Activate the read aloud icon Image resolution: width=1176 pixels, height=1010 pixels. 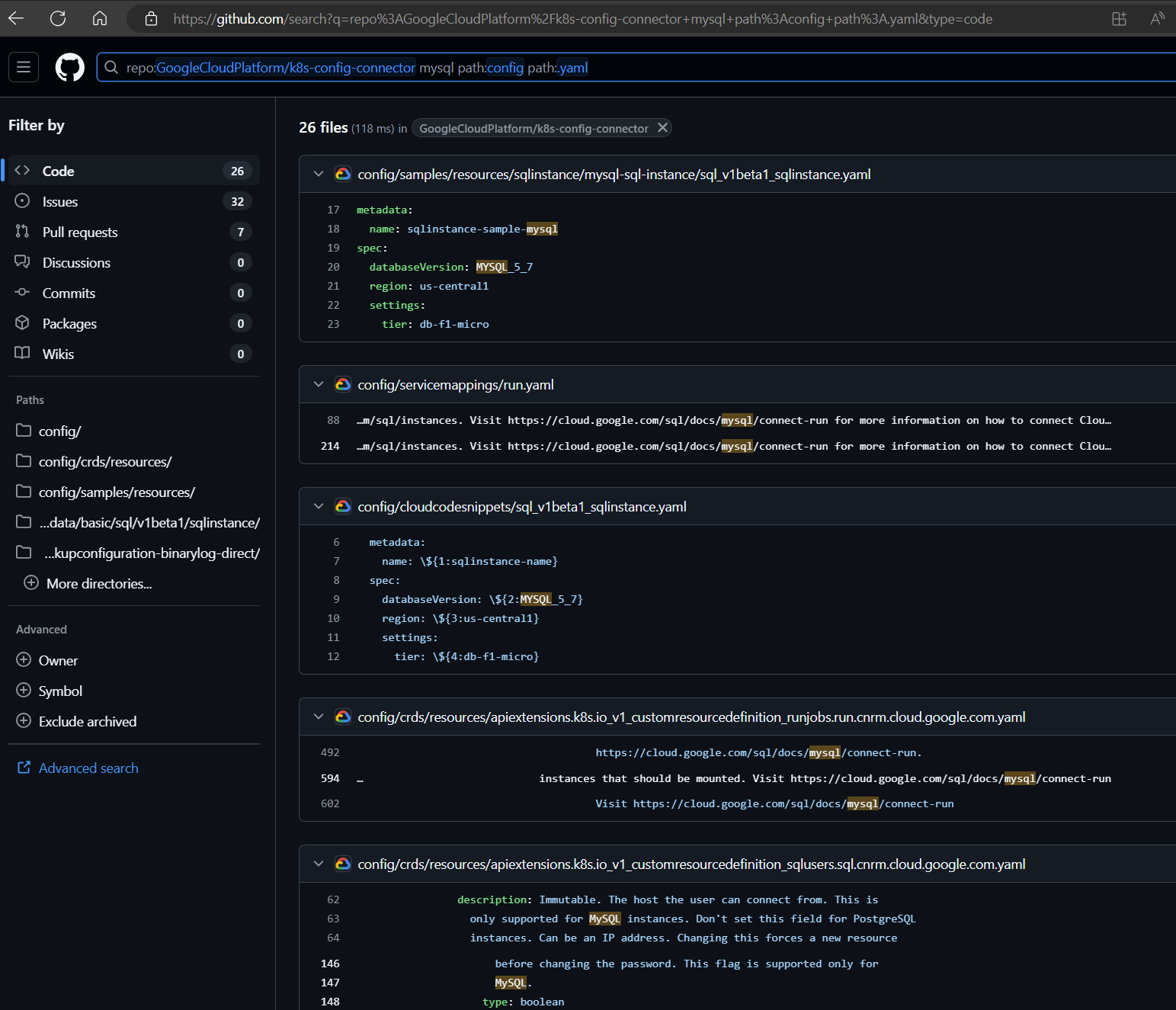click(x=1157, y=18)
